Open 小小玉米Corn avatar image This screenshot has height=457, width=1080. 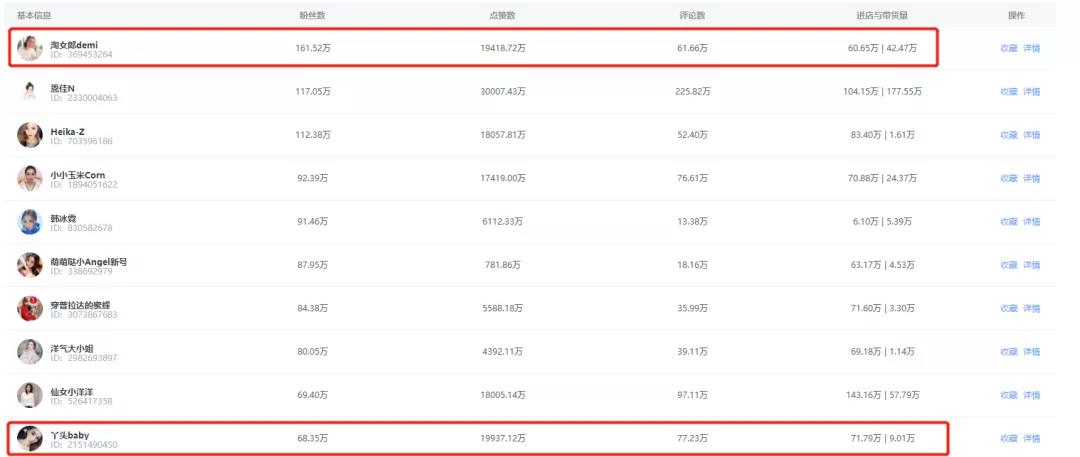pyautogui.click(x=30, y=179)
